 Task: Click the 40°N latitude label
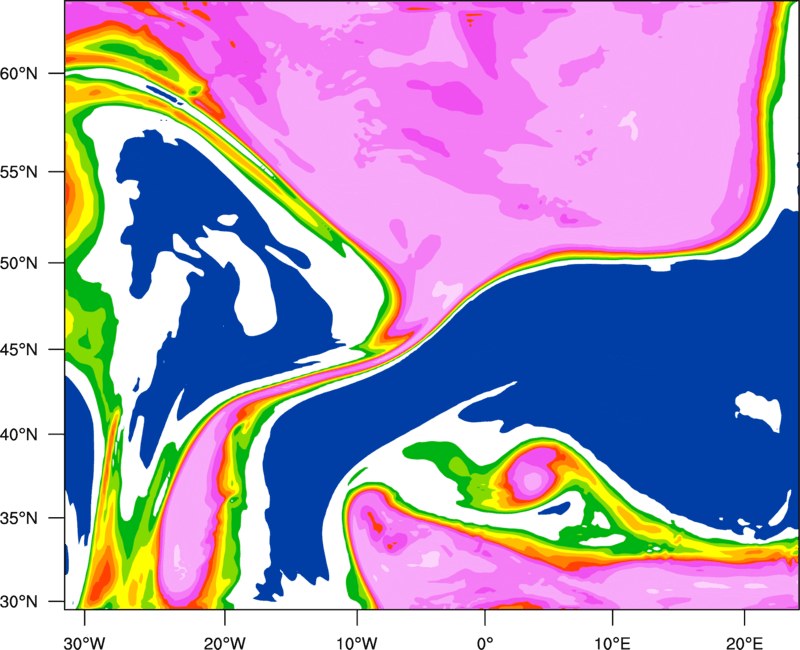click(19, 435)
